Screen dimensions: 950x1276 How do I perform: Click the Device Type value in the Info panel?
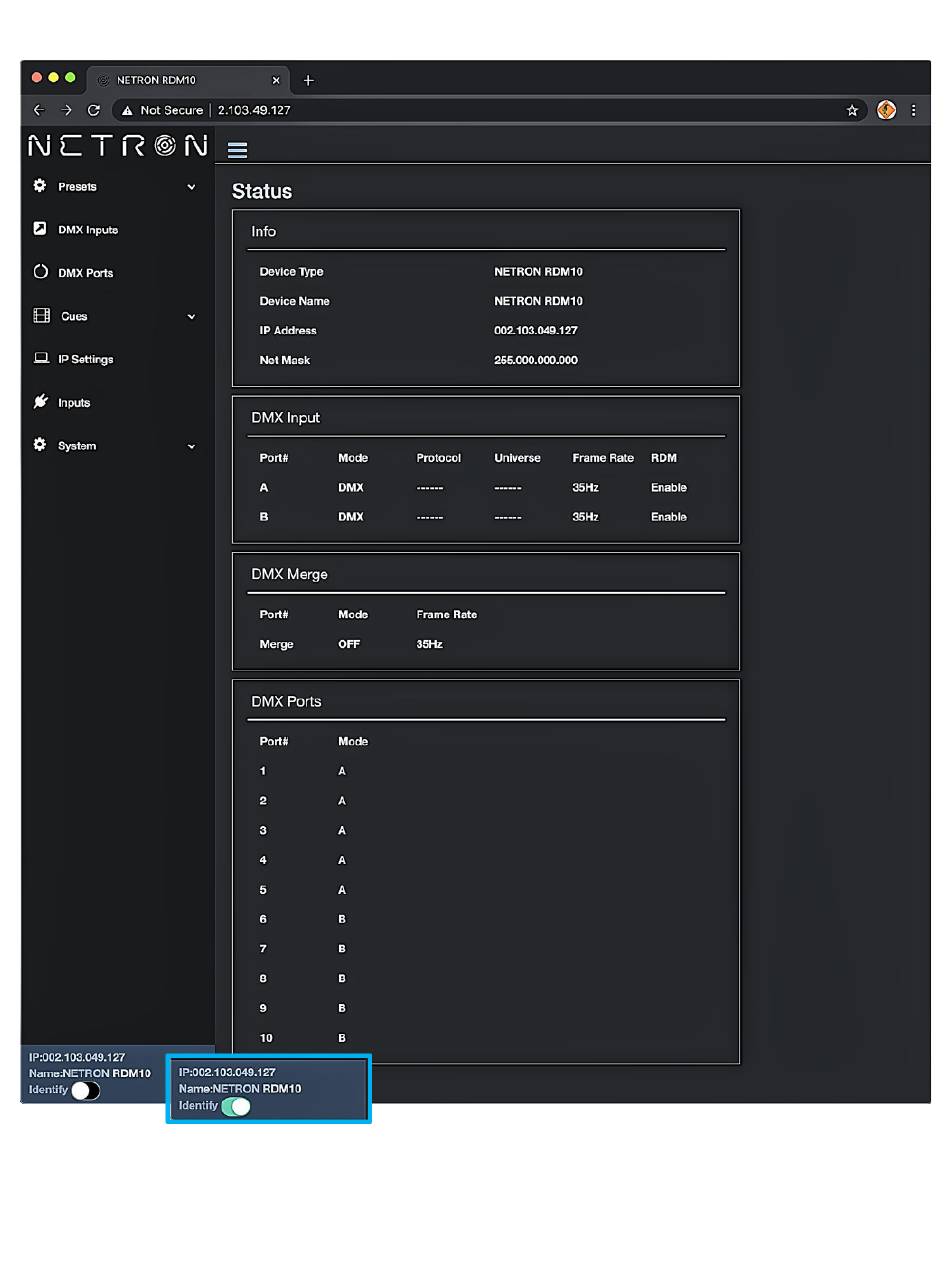pyautogui.click(x=538, y=271)
